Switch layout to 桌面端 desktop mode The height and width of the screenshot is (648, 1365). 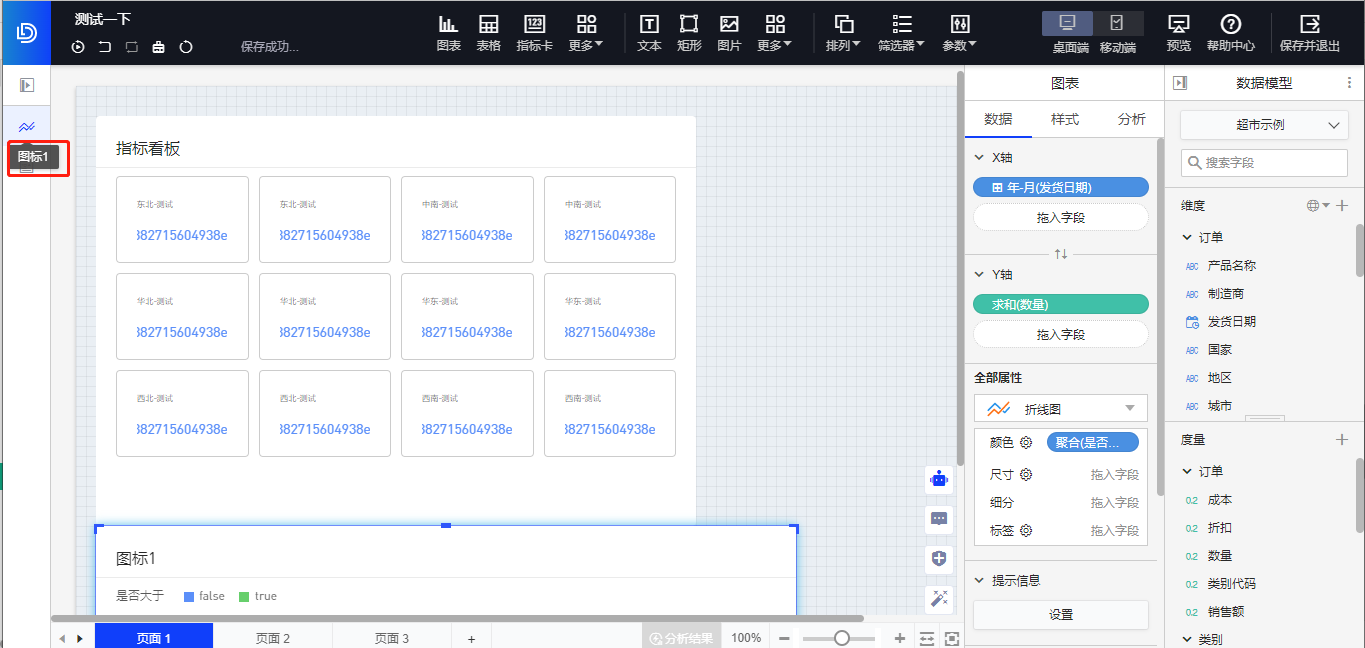coord(1067,23)
